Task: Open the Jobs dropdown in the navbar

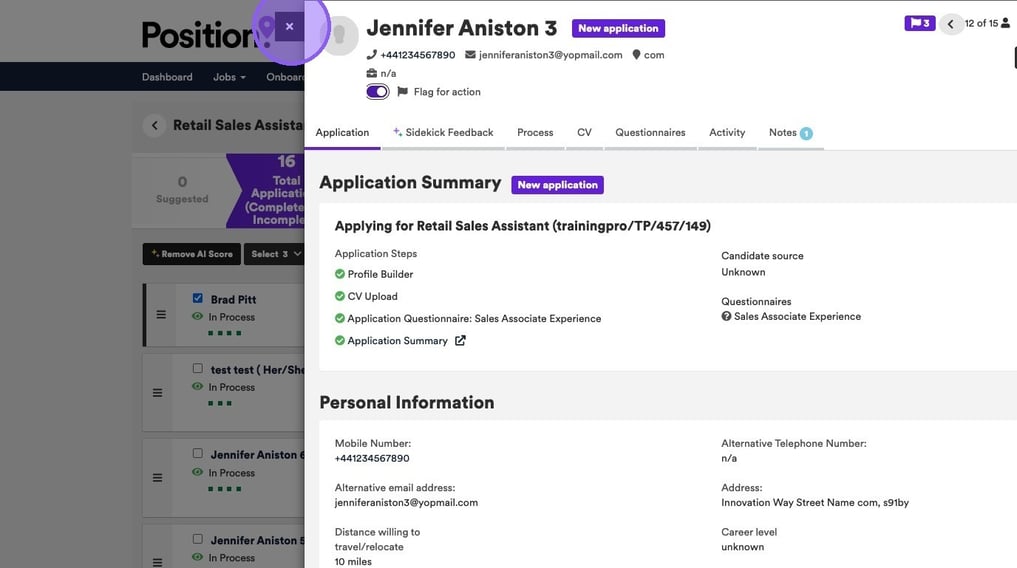Action: 230,77
